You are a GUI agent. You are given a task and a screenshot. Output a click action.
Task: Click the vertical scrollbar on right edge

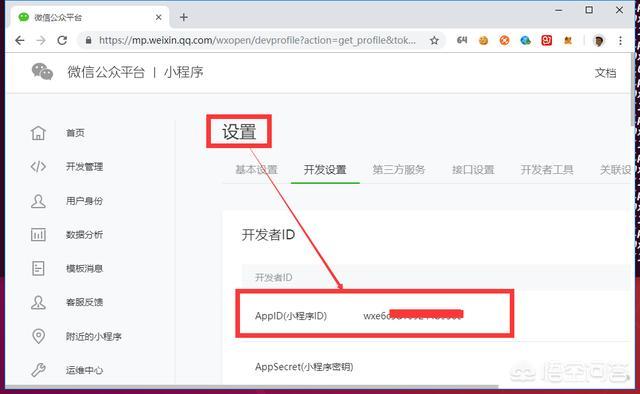coord(633,90)
